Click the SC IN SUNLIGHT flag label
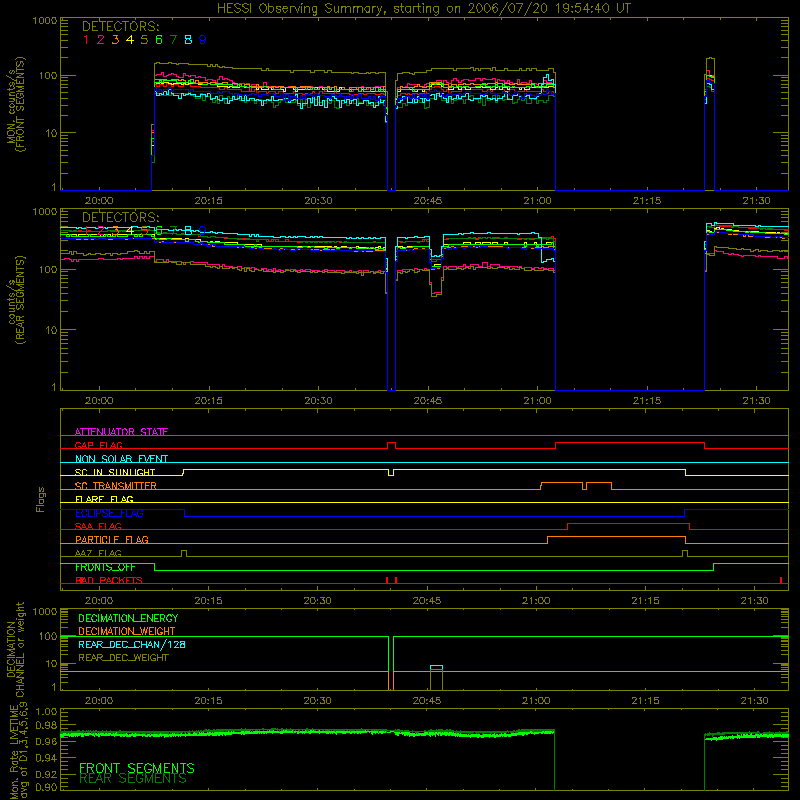Viewport: 800px width, 800px height. [x=115, y=472]
